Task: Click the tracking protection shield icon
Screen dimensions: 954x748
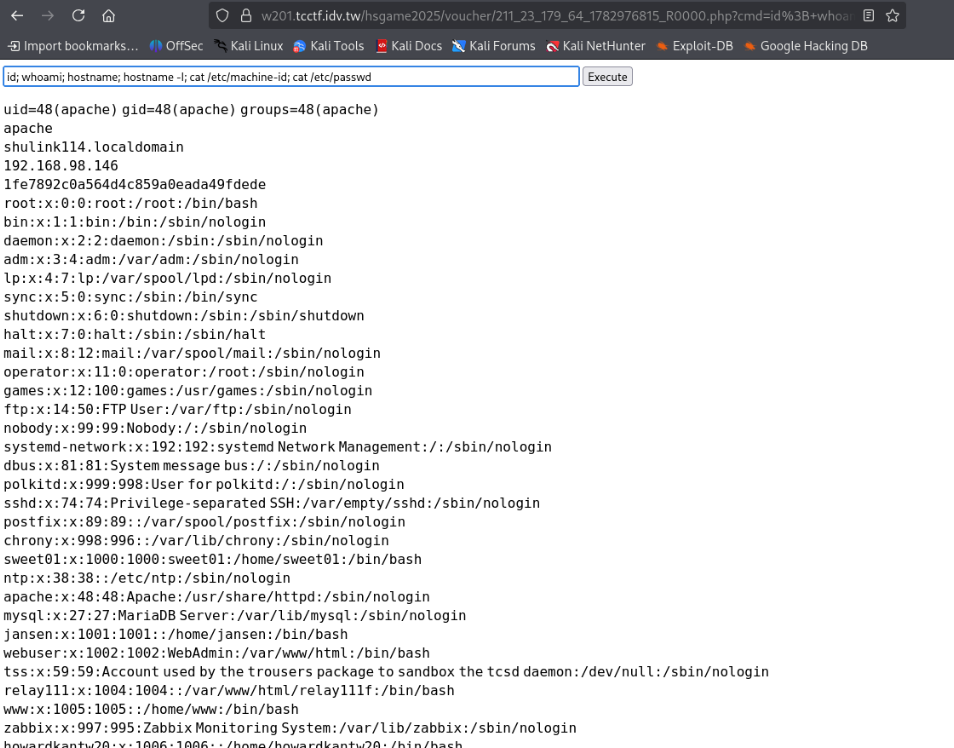Action: click(223, 16)
